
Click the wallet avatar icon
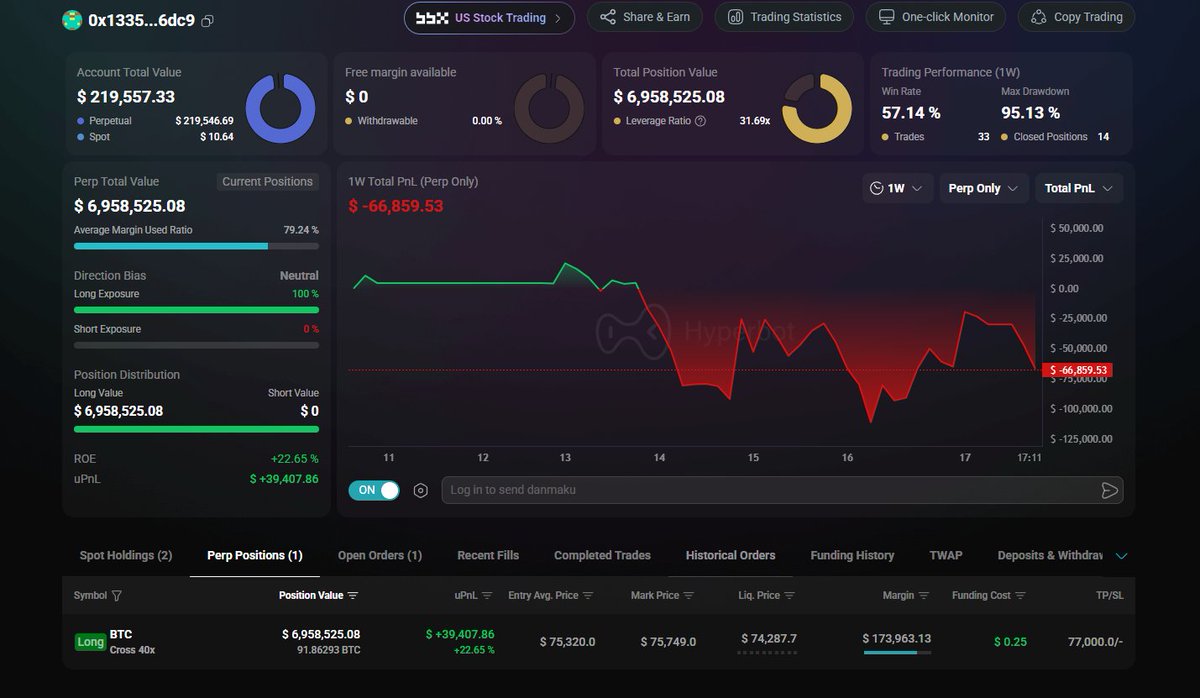(72, 20)
